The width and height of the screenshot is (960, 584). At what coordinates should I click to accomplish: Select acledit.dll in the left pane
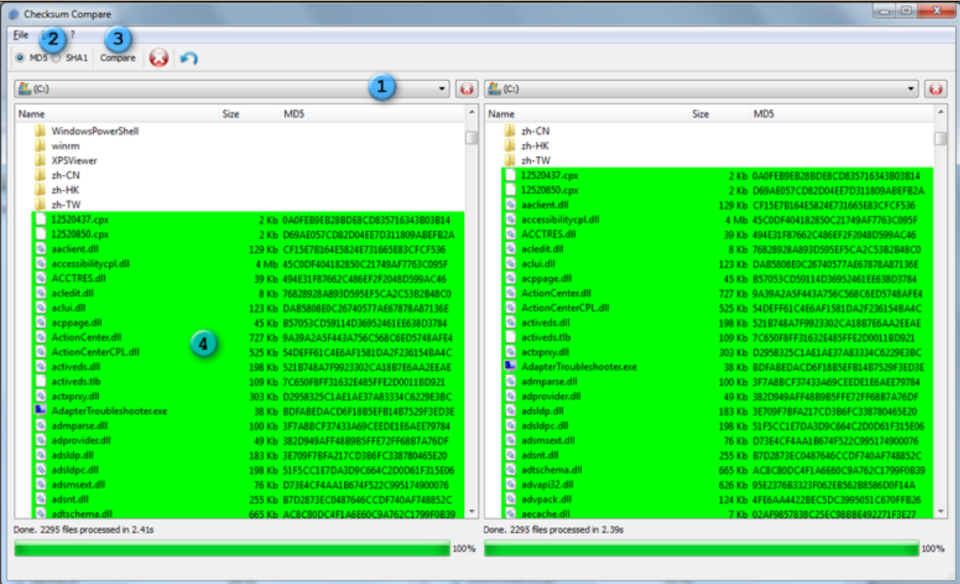pos(72,293)
